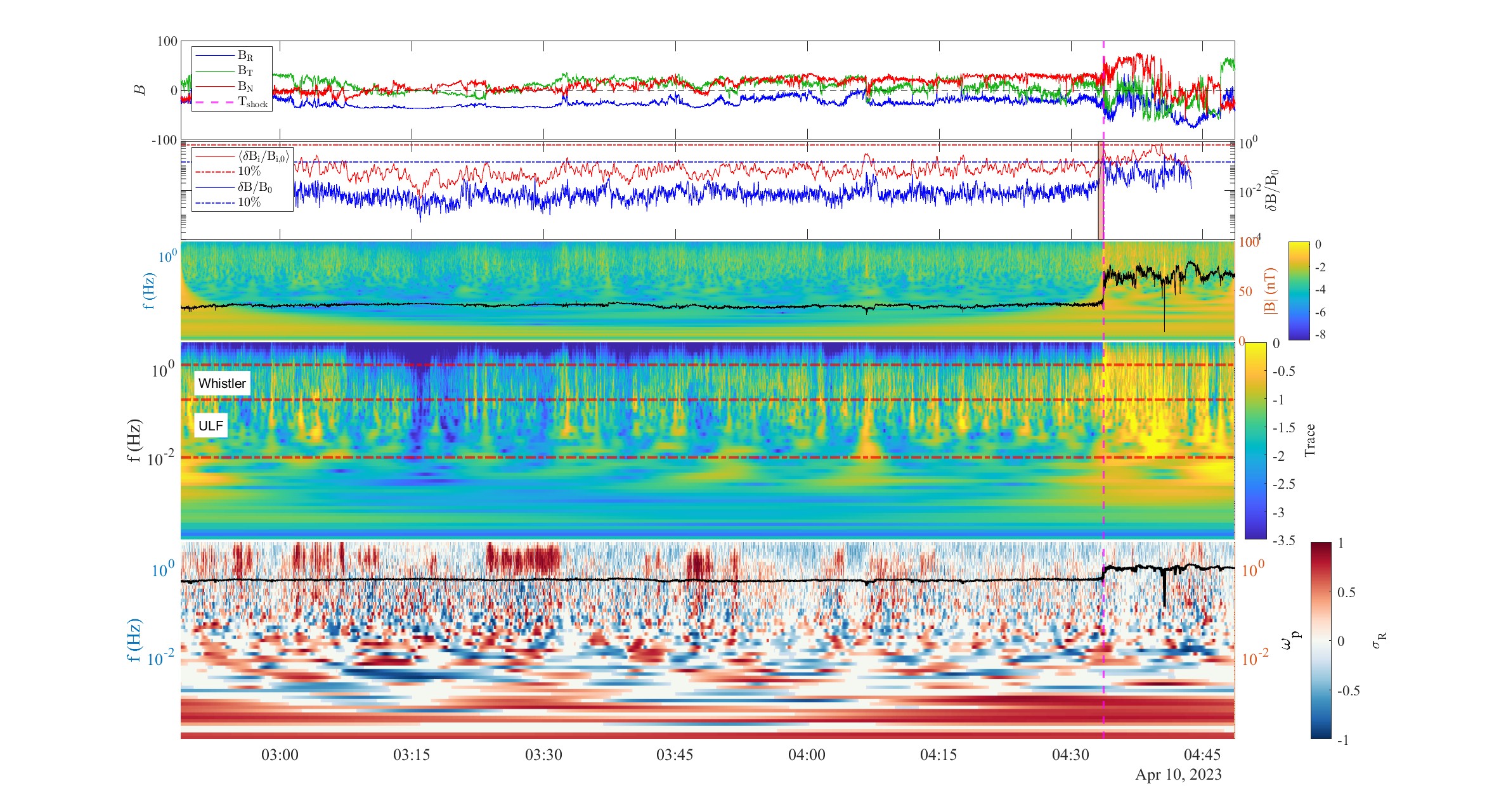
Task: Click the 03:15 time axis tick label
Action: (412, 755)
